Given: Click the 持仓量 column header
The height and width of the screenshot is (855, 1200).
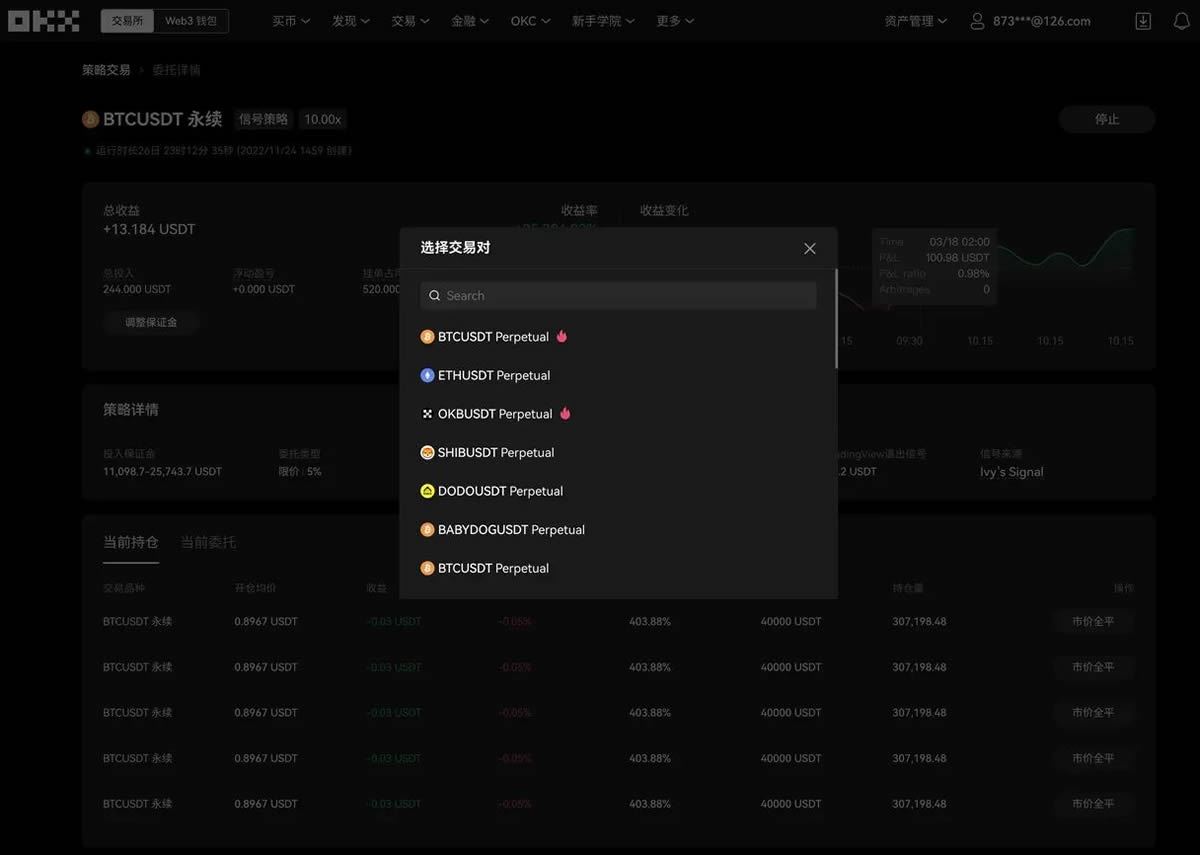Looking at the screenshot, I should [x=908, y=588].
